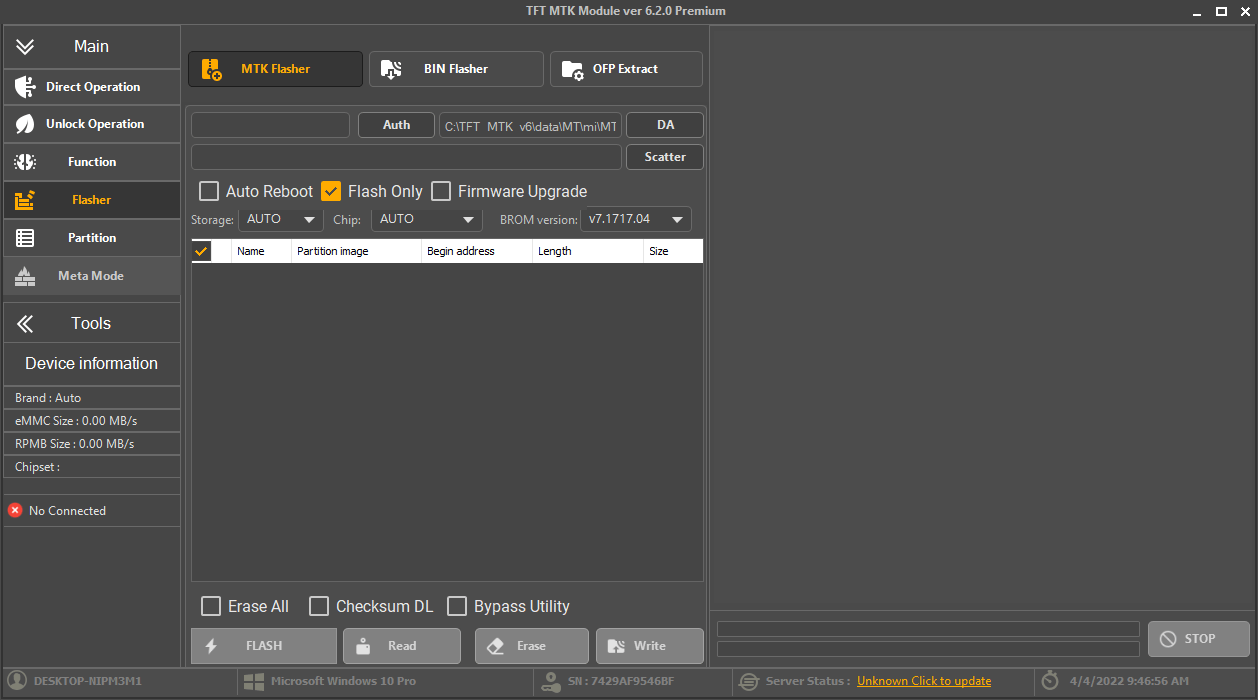Disable the Flash Only checkbox
The height and width of the screenshot is (700, 1258).
coord(331,191)
